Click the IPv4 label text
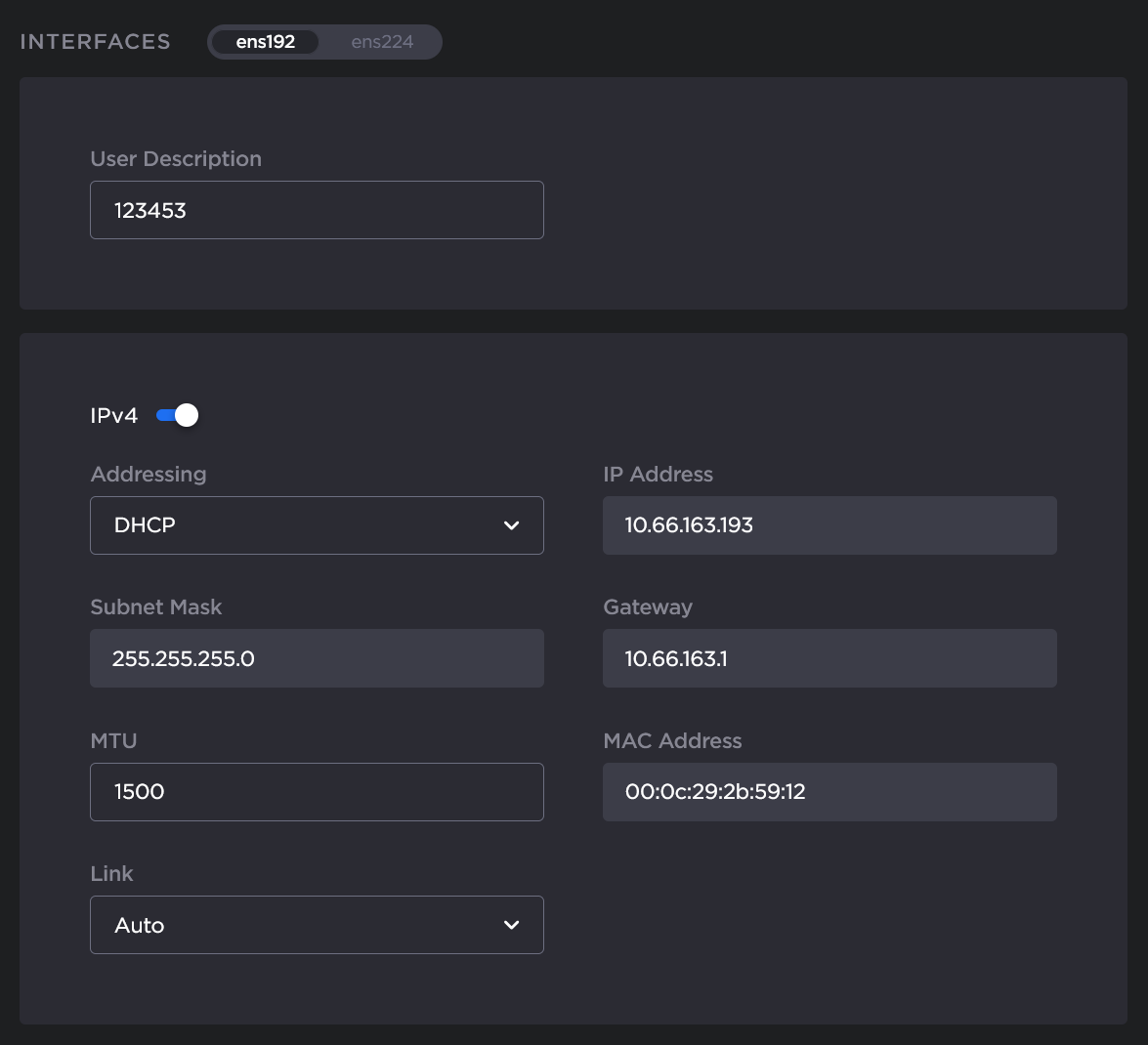 (x=113, y=415)
